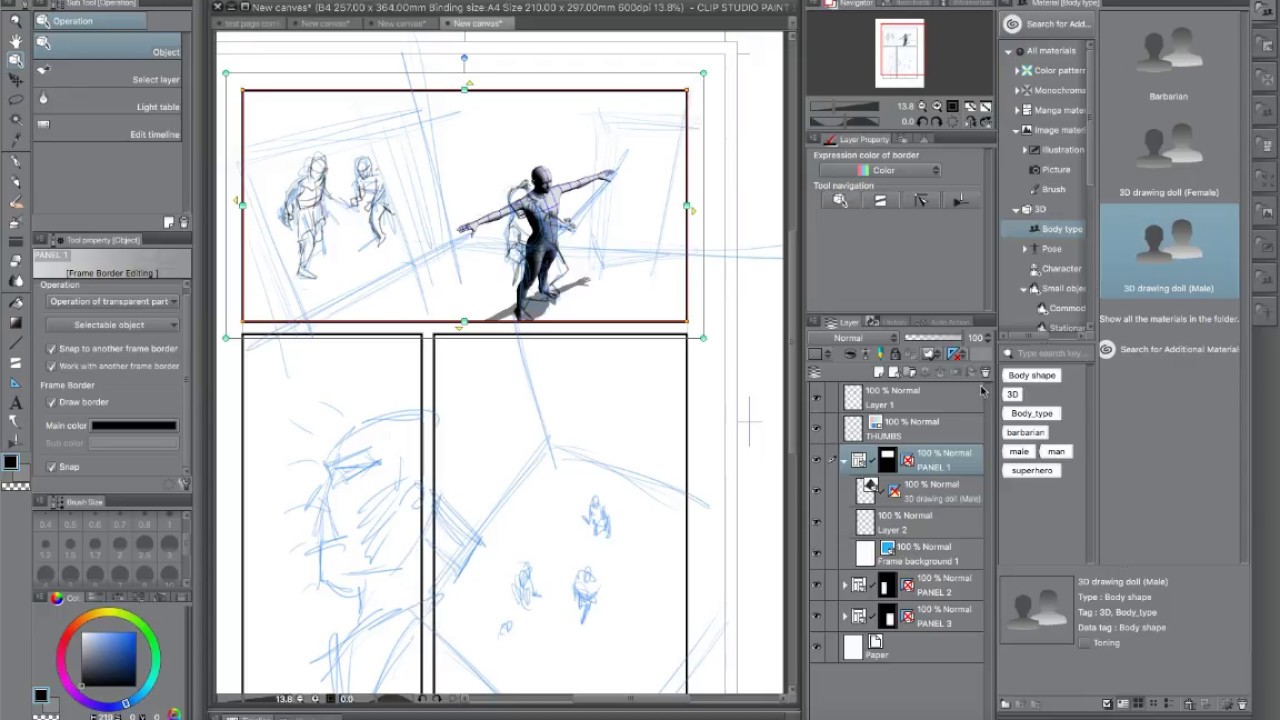
Task: Hide the THUMBS layer
Action: pyautogui.click(x=817, y=428)
